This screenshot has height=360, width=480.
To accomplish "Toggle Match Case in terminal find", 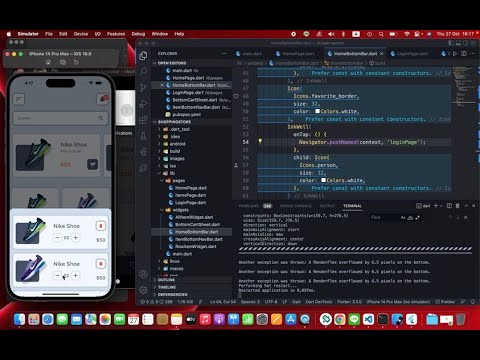I will coord(403,217).
